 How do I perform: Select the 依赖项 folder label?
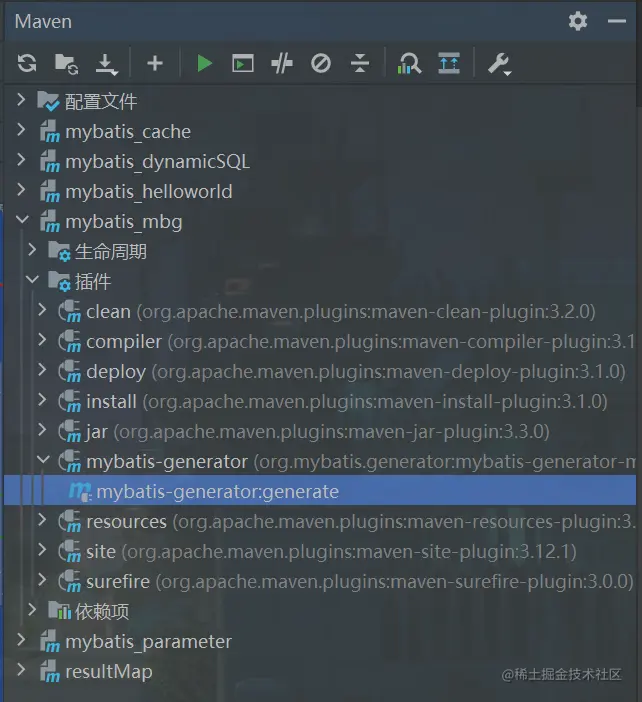[x=102, y=612]
